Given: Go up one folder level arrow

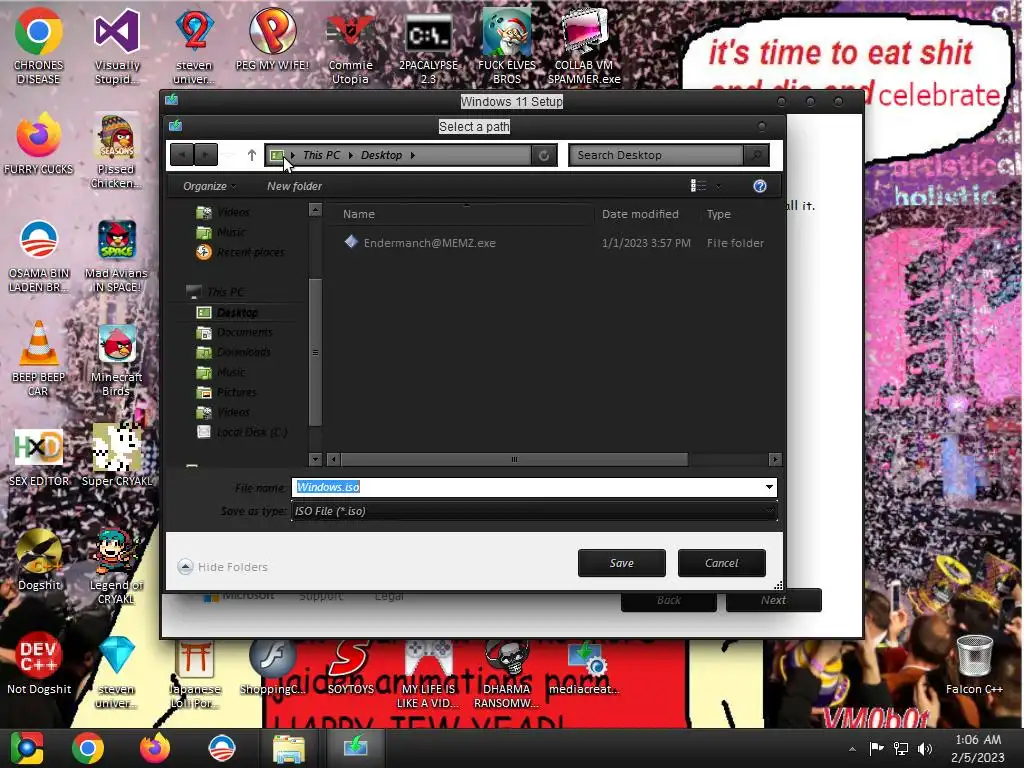Looking at the screenshot, I should click(x=251, y=155).
